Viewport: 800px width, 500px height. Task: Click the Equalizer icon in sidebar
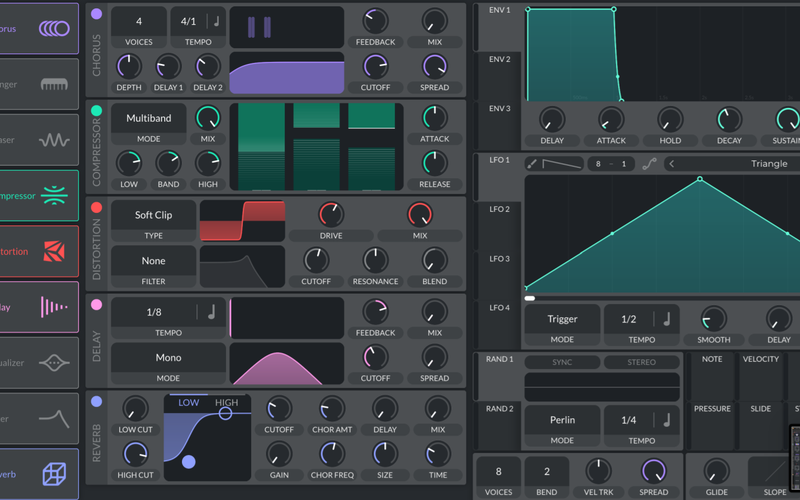54,364
